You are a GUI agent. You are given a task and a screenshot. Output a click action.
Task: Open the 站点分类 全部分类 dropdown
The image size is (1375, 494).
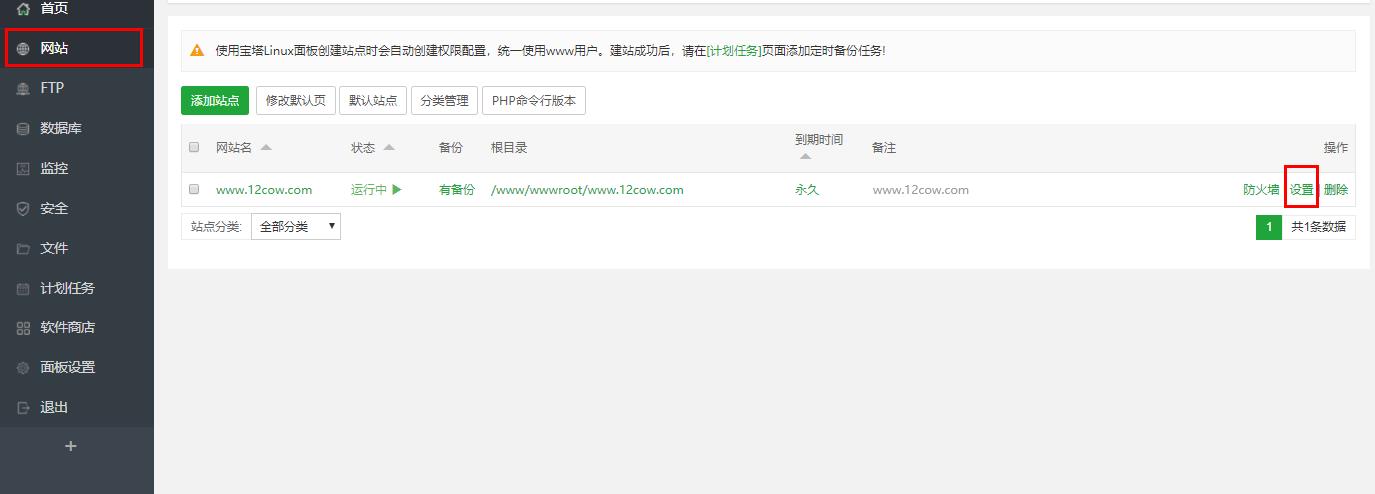click(x=296, y=226)
